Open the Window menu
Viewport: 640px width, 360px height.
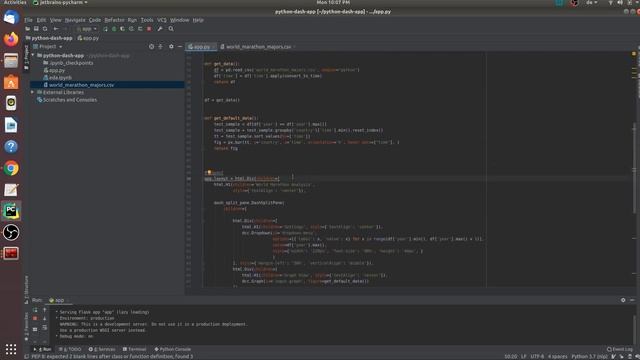coord(179,20)
